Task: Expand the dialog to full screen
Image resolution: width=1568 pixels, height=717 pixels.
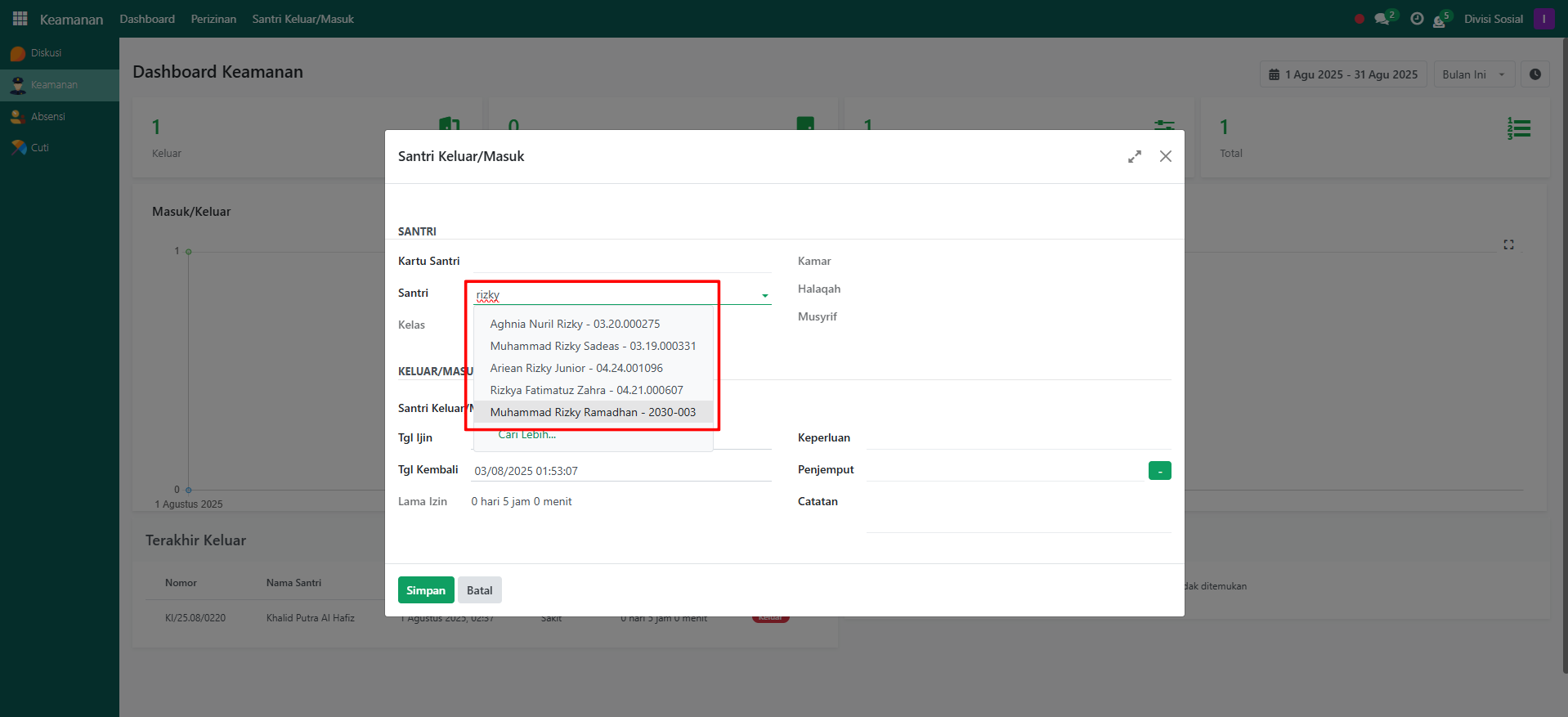Action: pyautogui.click(x=1134, y=156)
